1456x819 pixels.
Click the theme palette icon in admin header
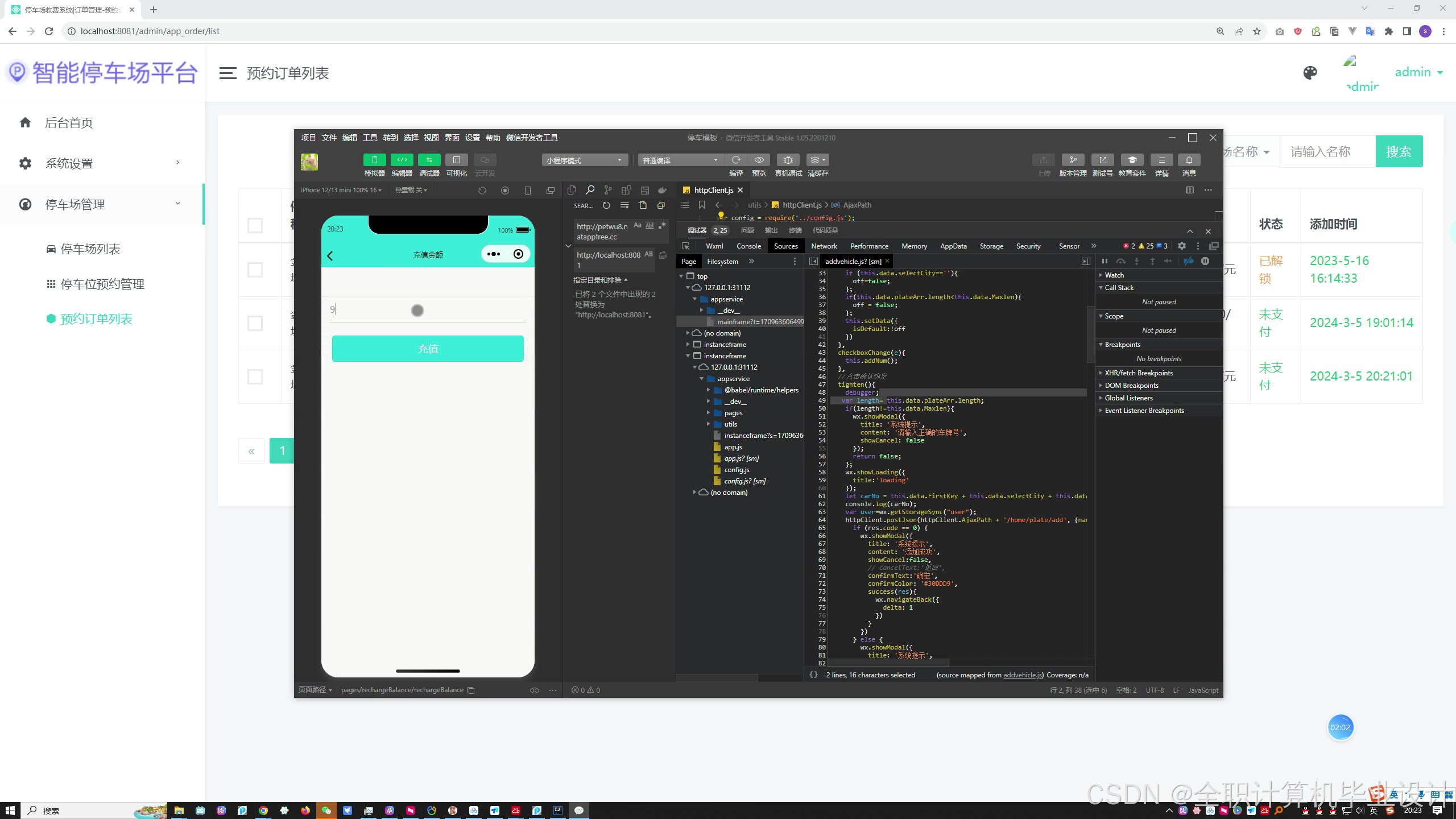pos(1310,73)
